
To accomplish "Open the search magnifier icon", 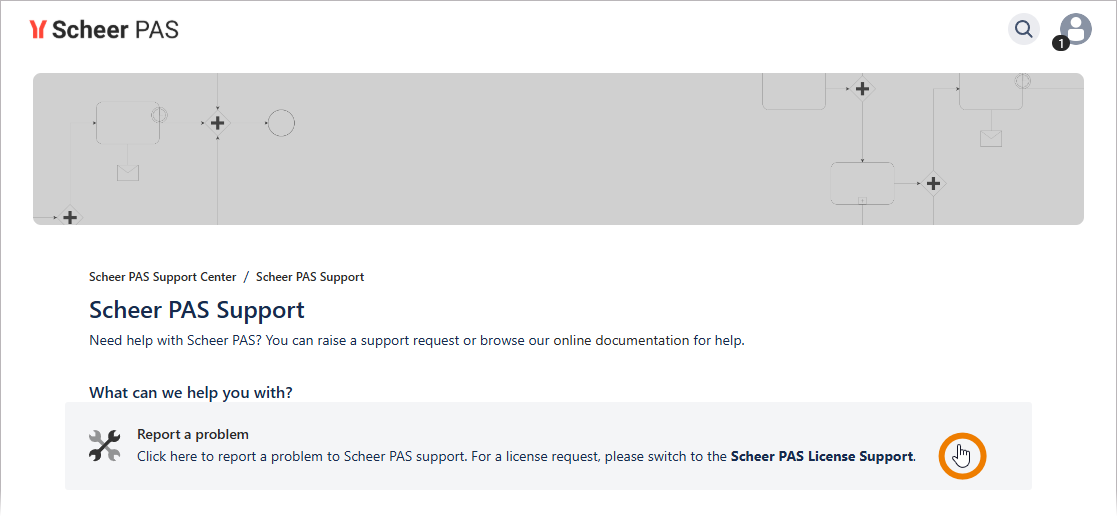I will coord(1023,29).
